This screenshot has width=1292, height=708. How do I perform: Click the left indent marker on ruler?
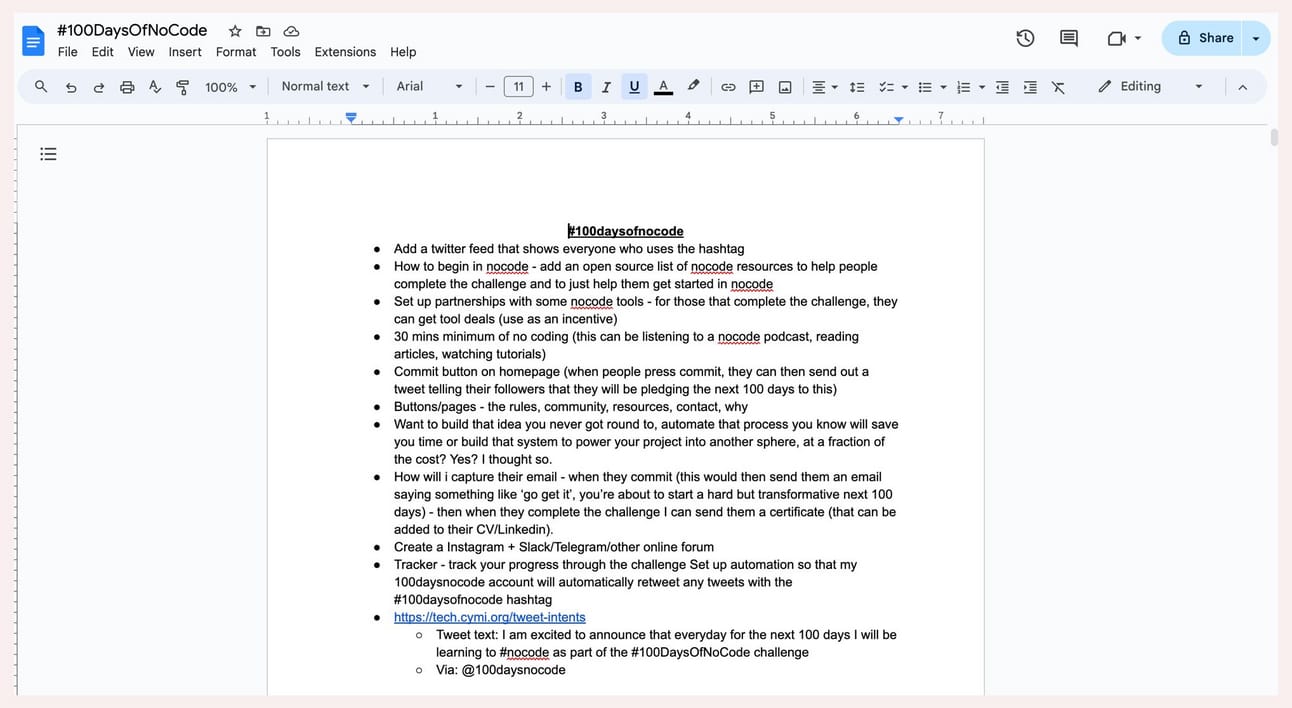click(351, 118)
